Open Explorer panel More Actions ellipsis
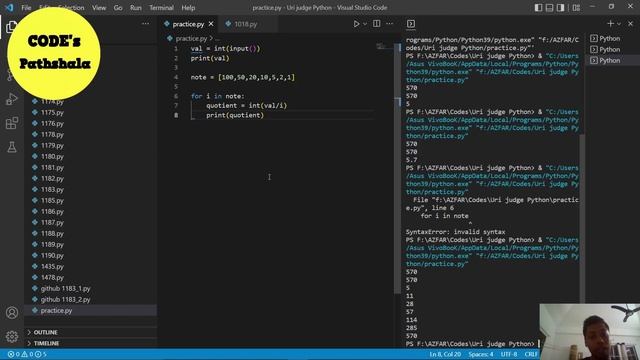The height and width of the screenshot is (360, 640). [x=145, y=24]
